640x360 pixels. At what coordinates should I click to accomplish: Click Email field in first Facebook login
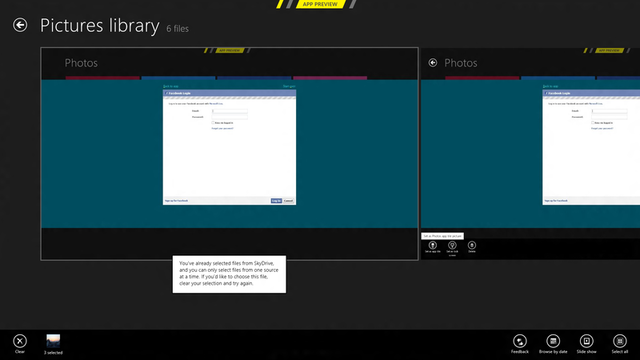(x=229, y=111)
